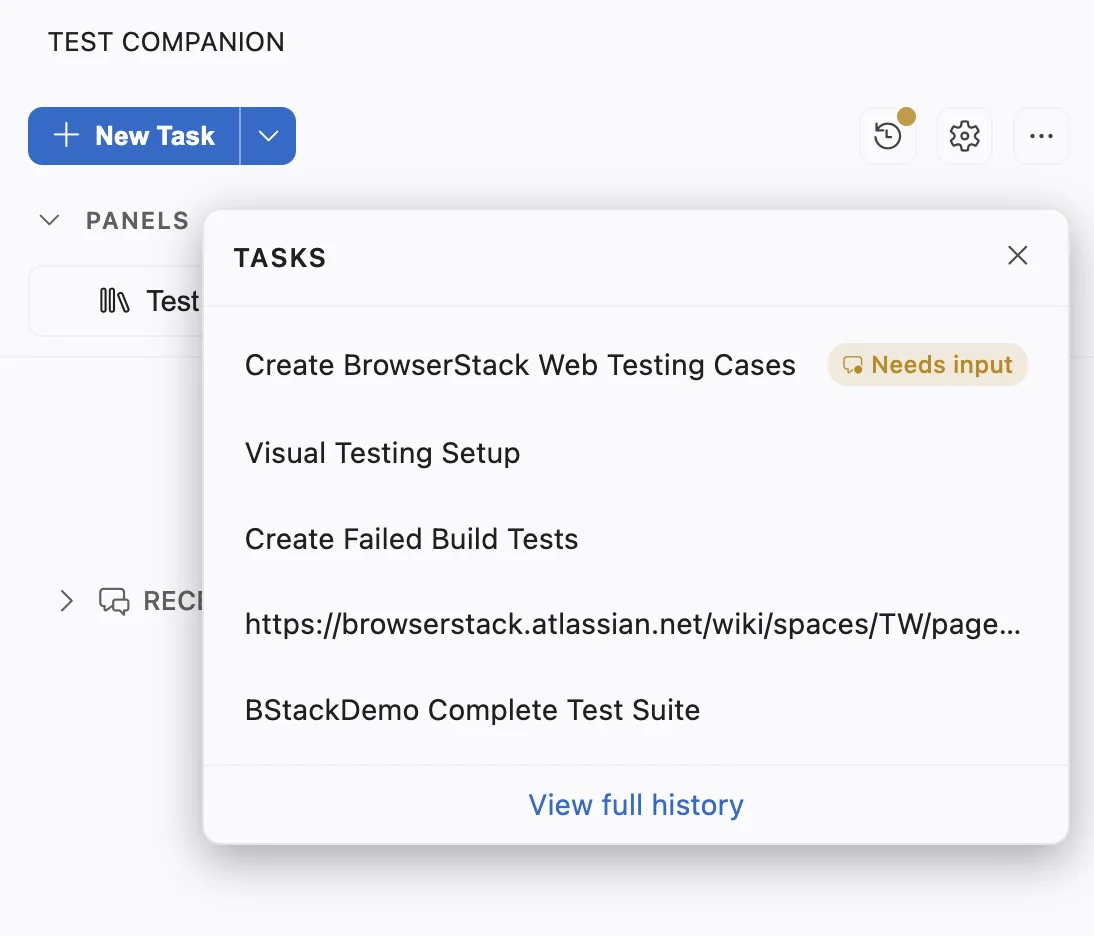
Task: Click the PANELS section heading
Action: (137, 220)
